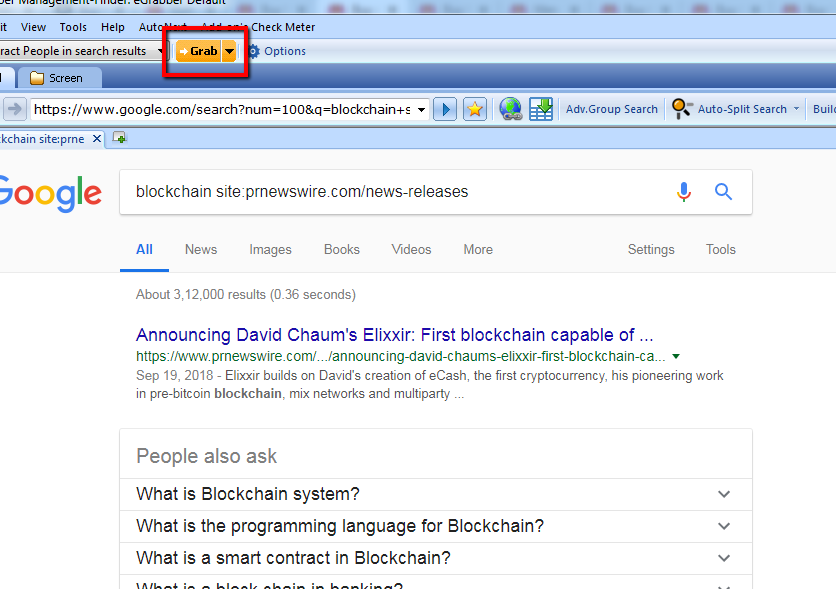The image size is (836, 589).
Task: Click the 'About 3,12,000 results' text
Action: (246, 295)
